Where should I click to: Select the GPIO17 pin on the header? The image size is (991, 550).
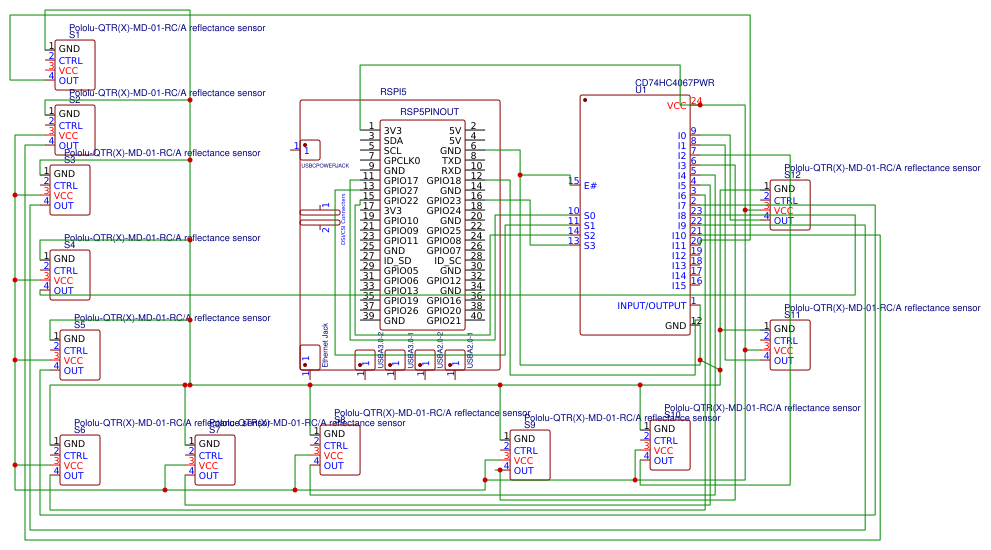click(401, 181)
